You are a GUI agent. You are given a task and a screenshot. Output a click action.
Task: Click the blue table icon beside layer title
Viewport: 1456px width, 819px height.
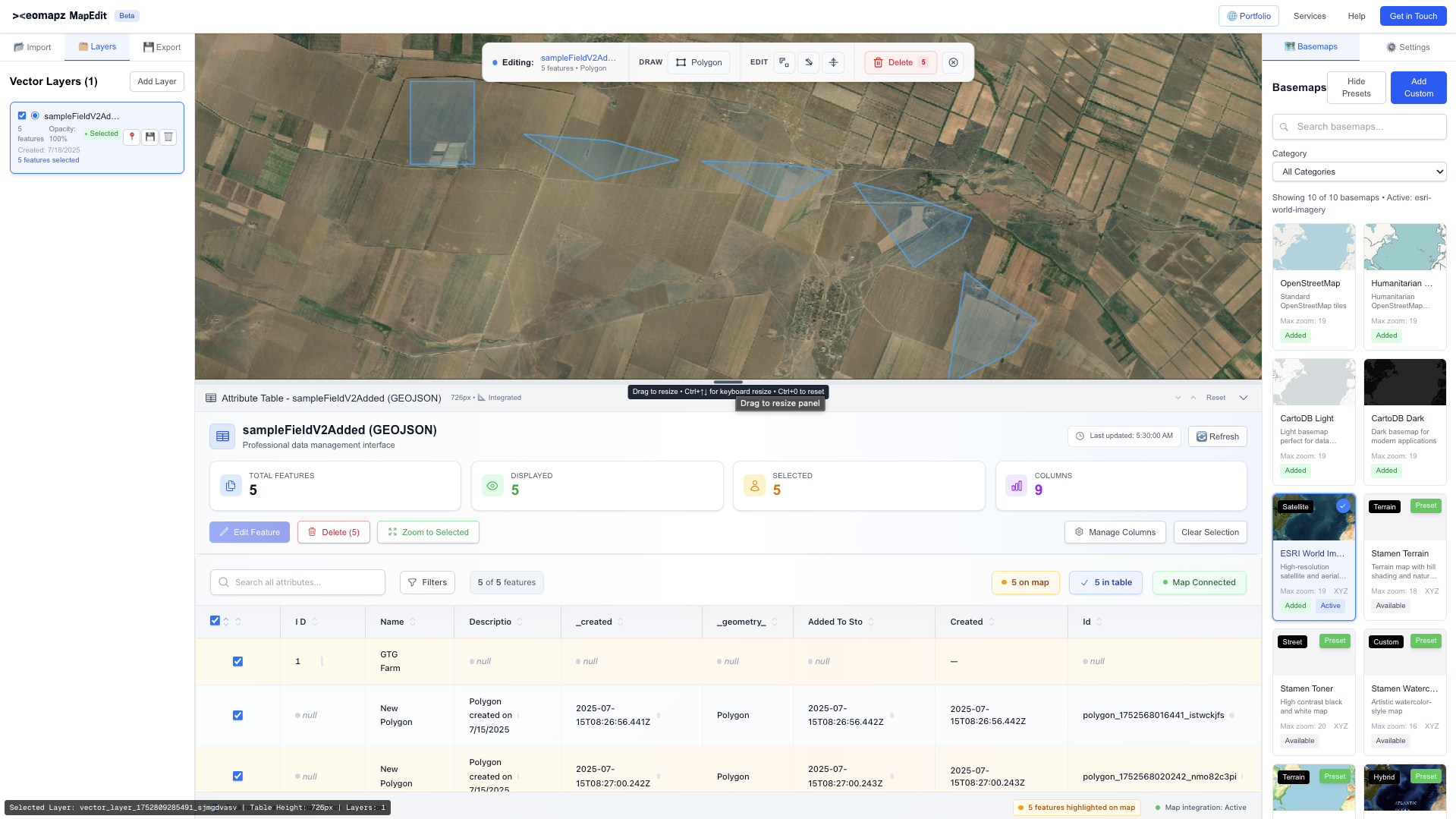(x=222, y=436)
